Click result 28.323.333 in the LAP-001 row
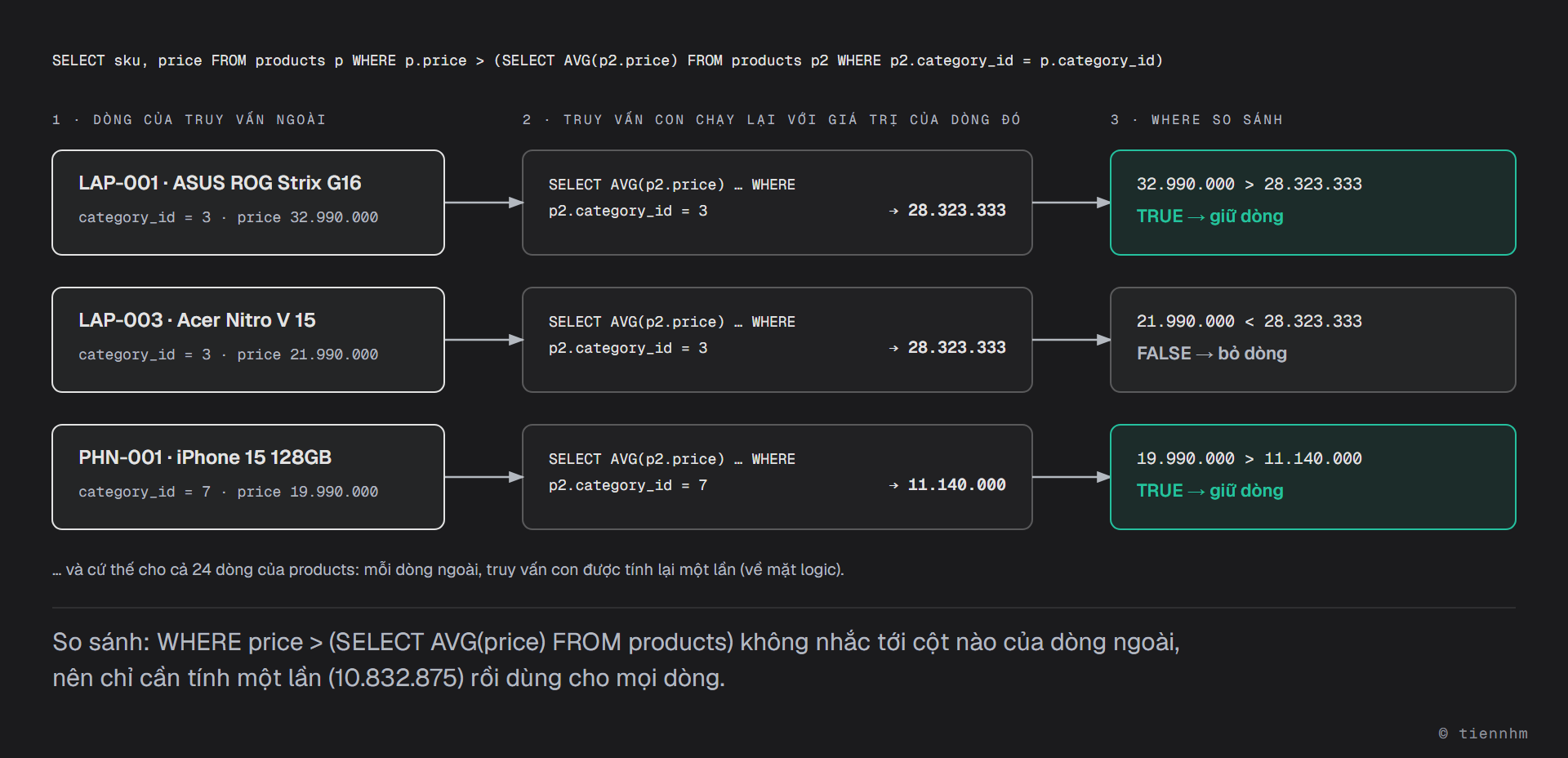The width and height of the screenshot is (1568, 758). (956, 210)
